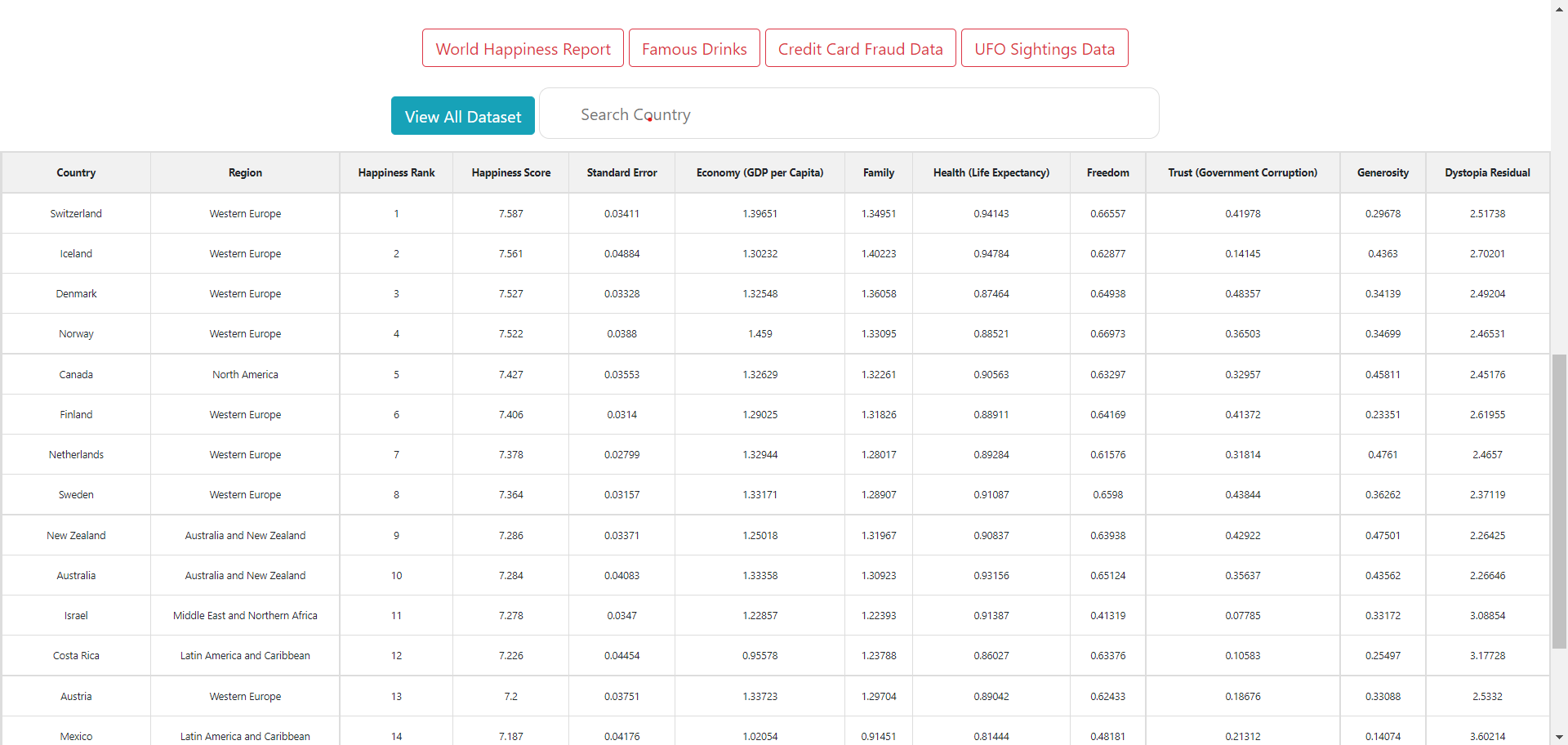This screenshot has height=745, width=1568.
Task: Focus the Search Country input field
Action: pyautogui.click(x=849, y=114)
